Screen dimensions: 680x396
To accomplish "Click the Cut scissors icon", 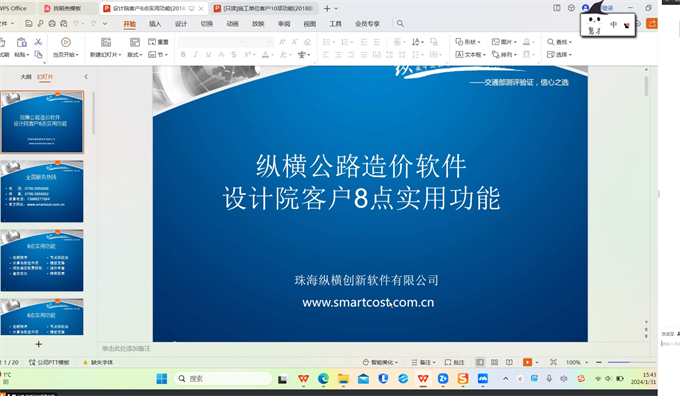I will 38,42.
